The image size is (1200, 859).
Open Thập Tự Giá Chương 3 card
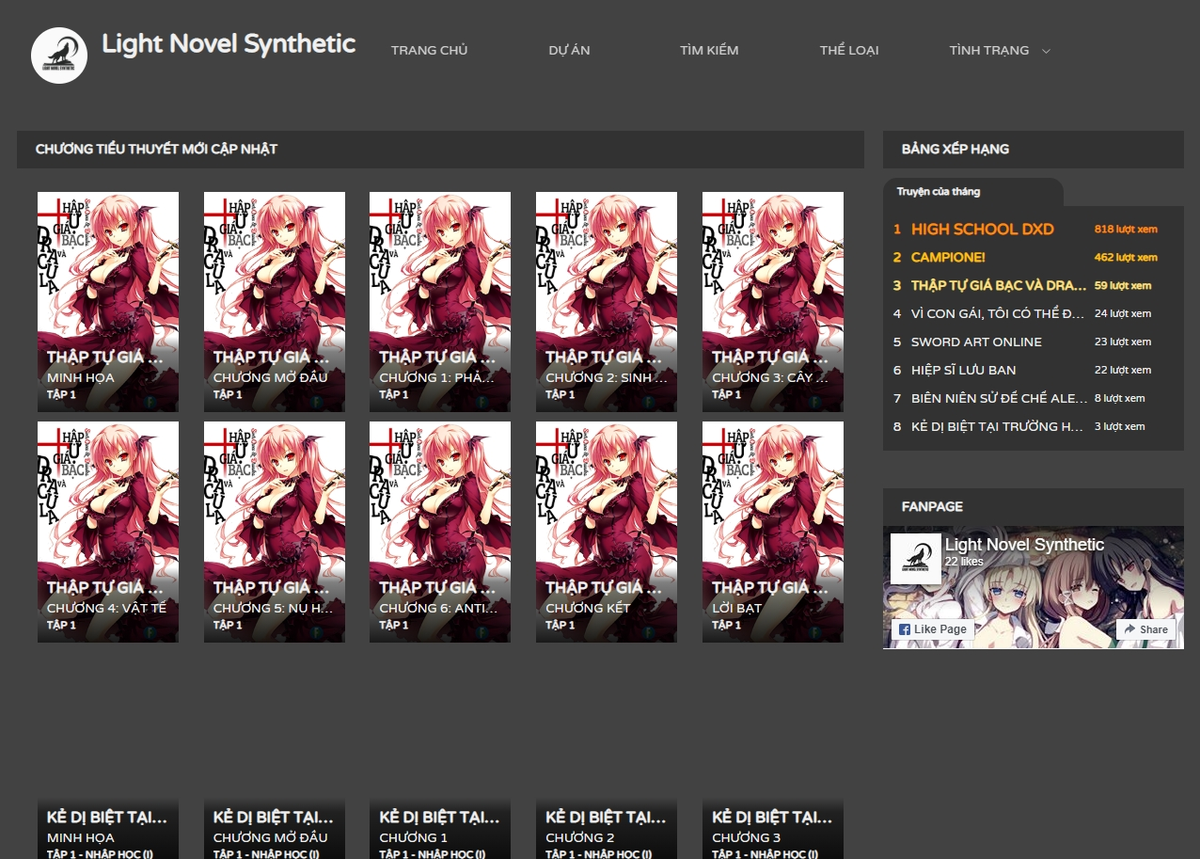[x=772, y=302]
